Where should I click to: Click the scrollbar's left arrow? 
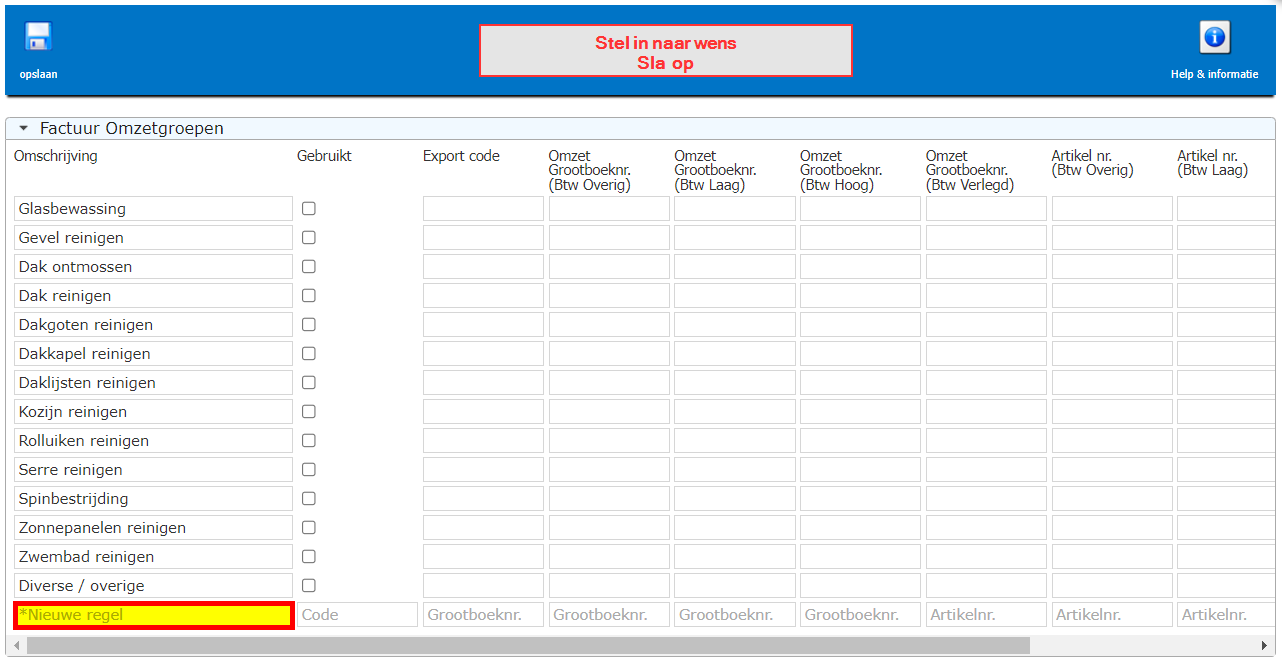[x=16, y=645]
